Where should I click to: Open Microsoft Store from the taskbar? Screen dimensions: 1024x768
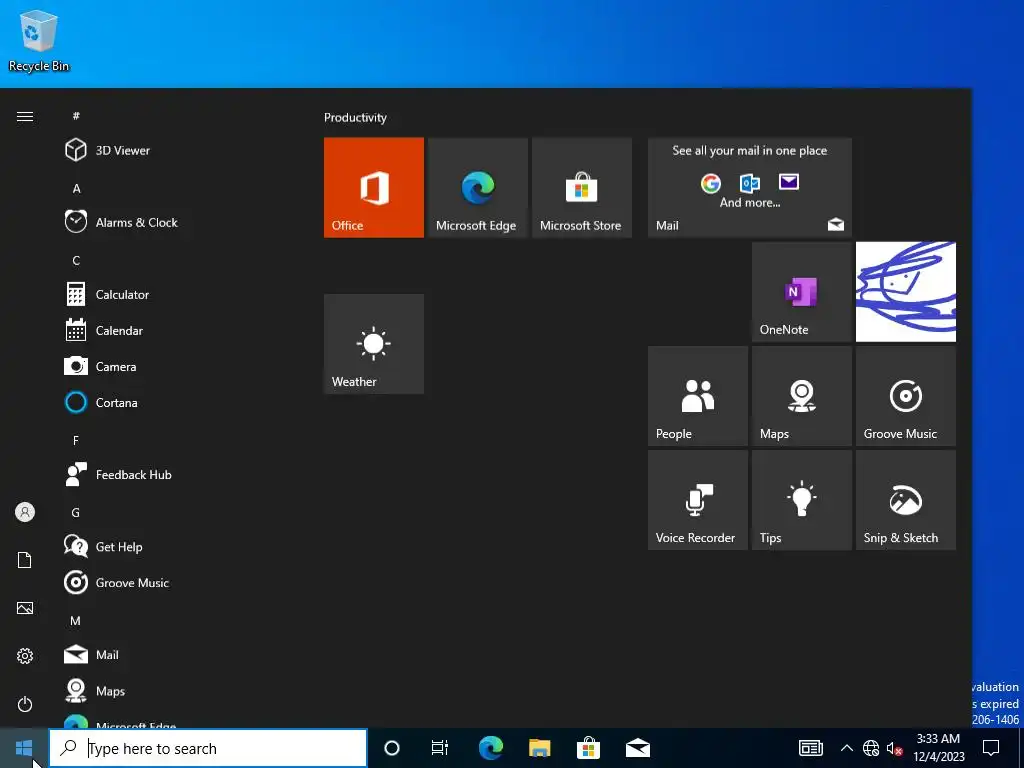(588, 748)
